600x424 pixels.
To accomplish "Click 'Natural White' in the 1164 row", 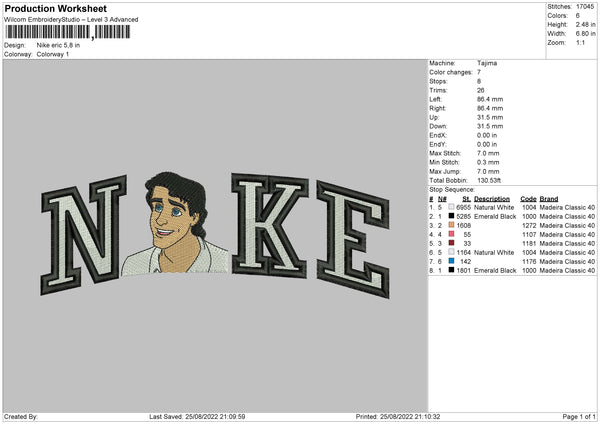I will pyautogui.click(x=494, y=253).
